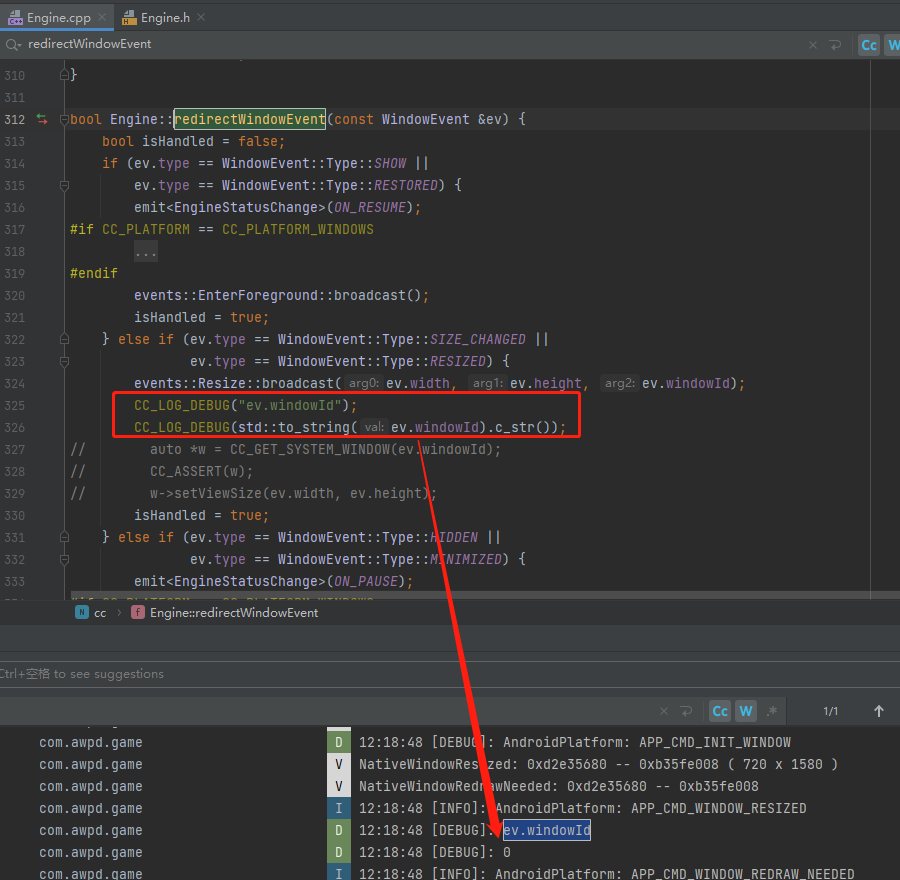Close the Engine.h editor tab
Screen dimensions: 900x880
click(x=202, y=18)
